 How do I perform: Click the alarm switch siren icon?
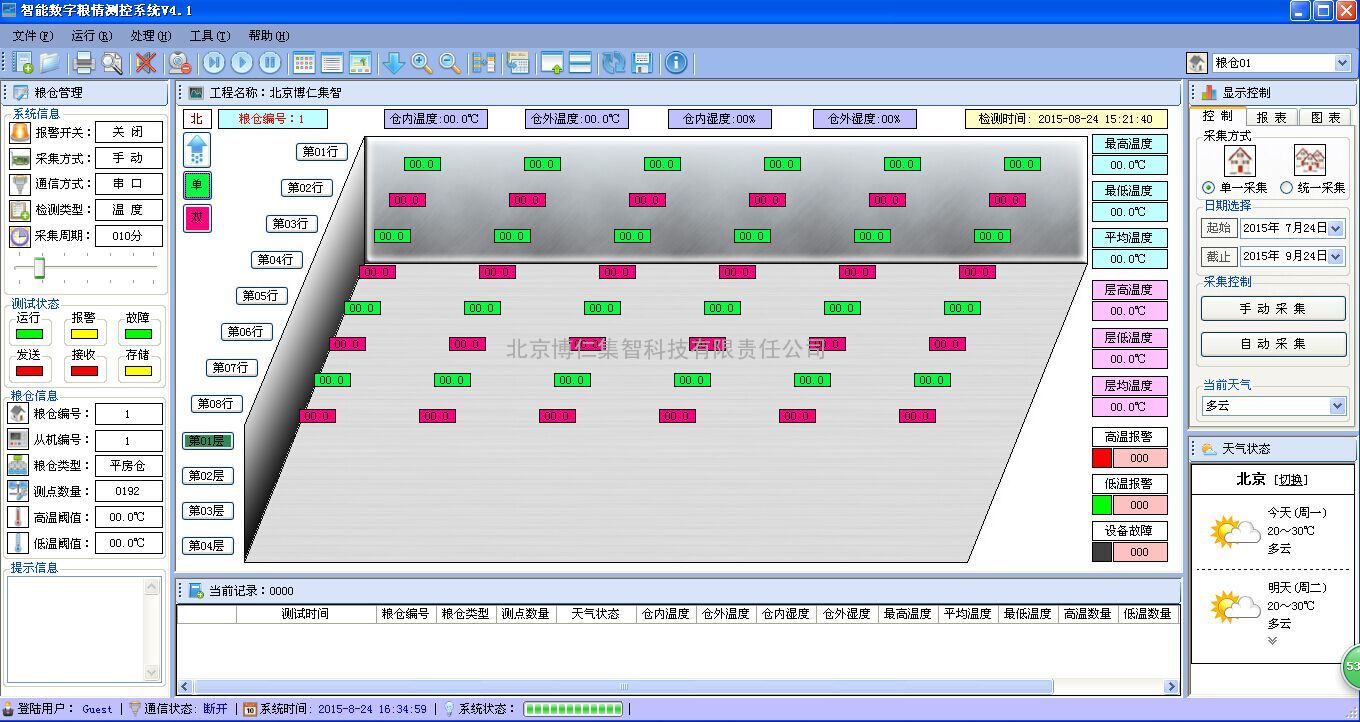pyautogui.click(x=20, y=132)
